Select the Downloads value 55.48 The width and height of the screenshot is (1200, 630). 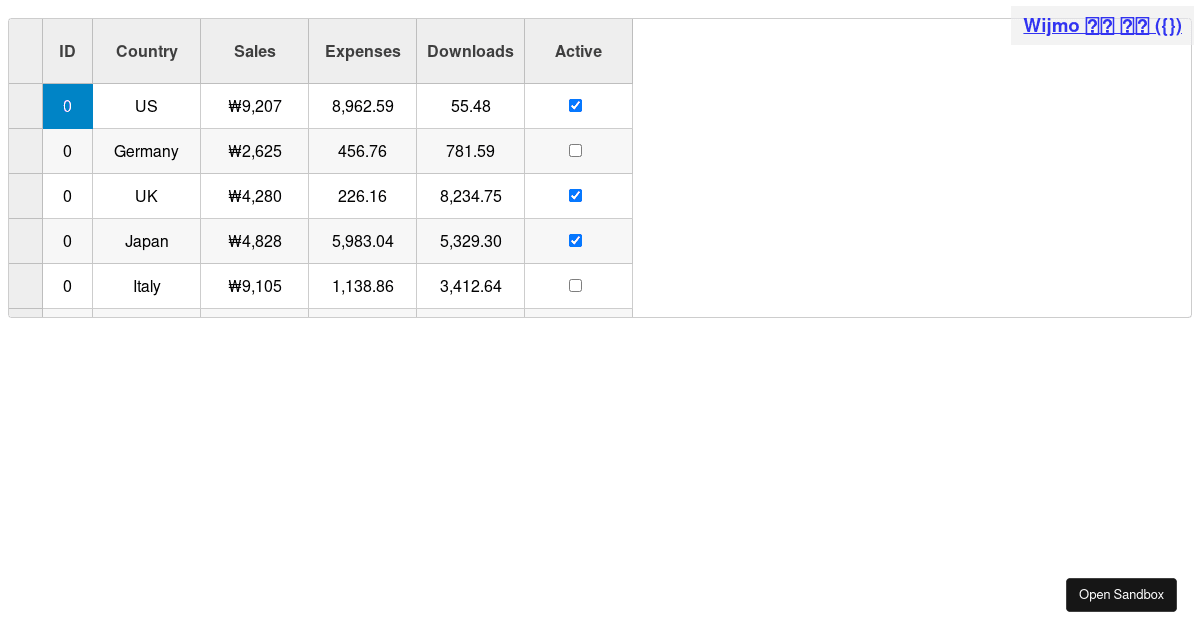(471, 106)
